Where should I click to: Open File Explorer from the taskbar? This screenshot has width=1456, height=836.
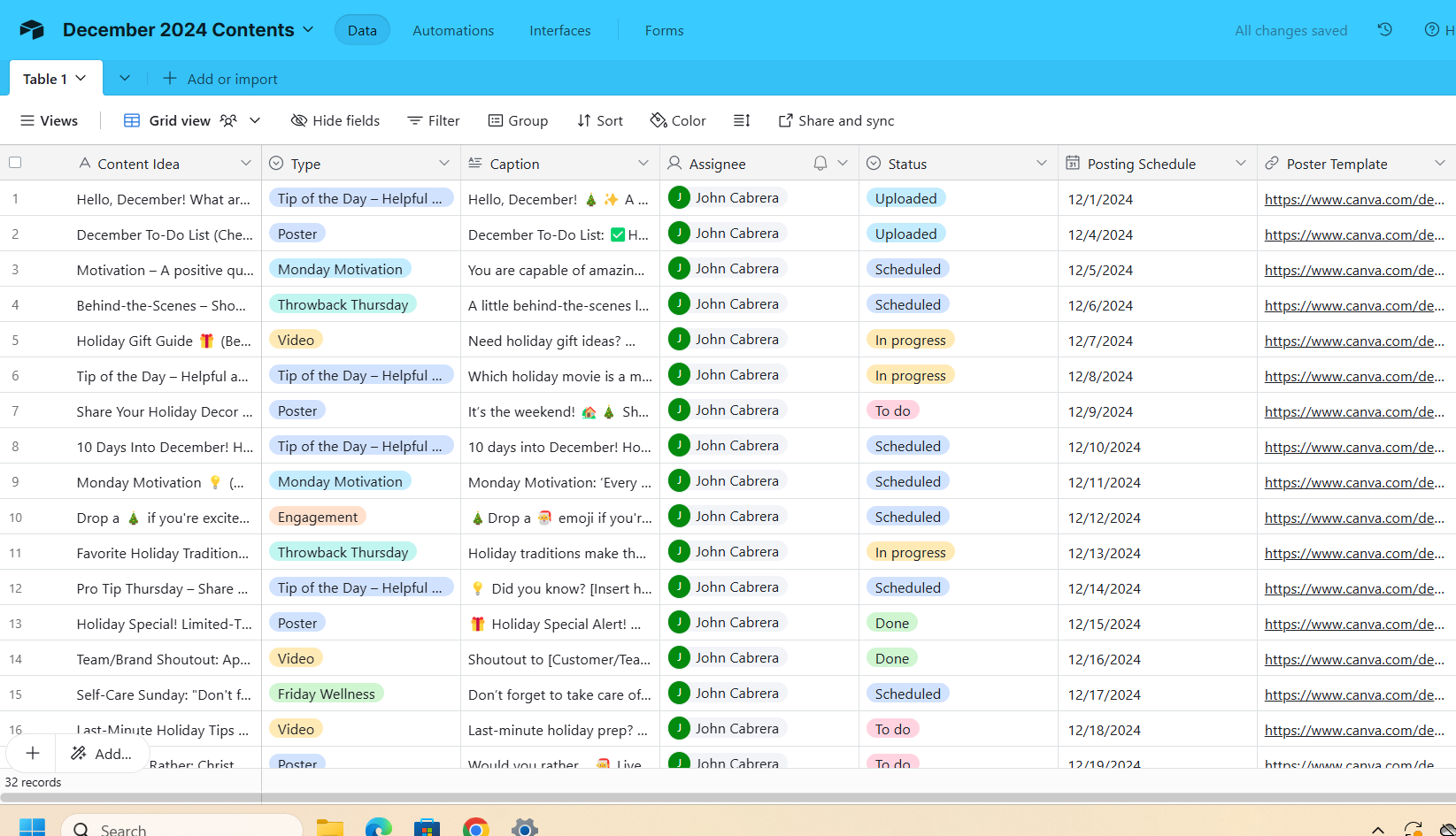coord(330,829)
